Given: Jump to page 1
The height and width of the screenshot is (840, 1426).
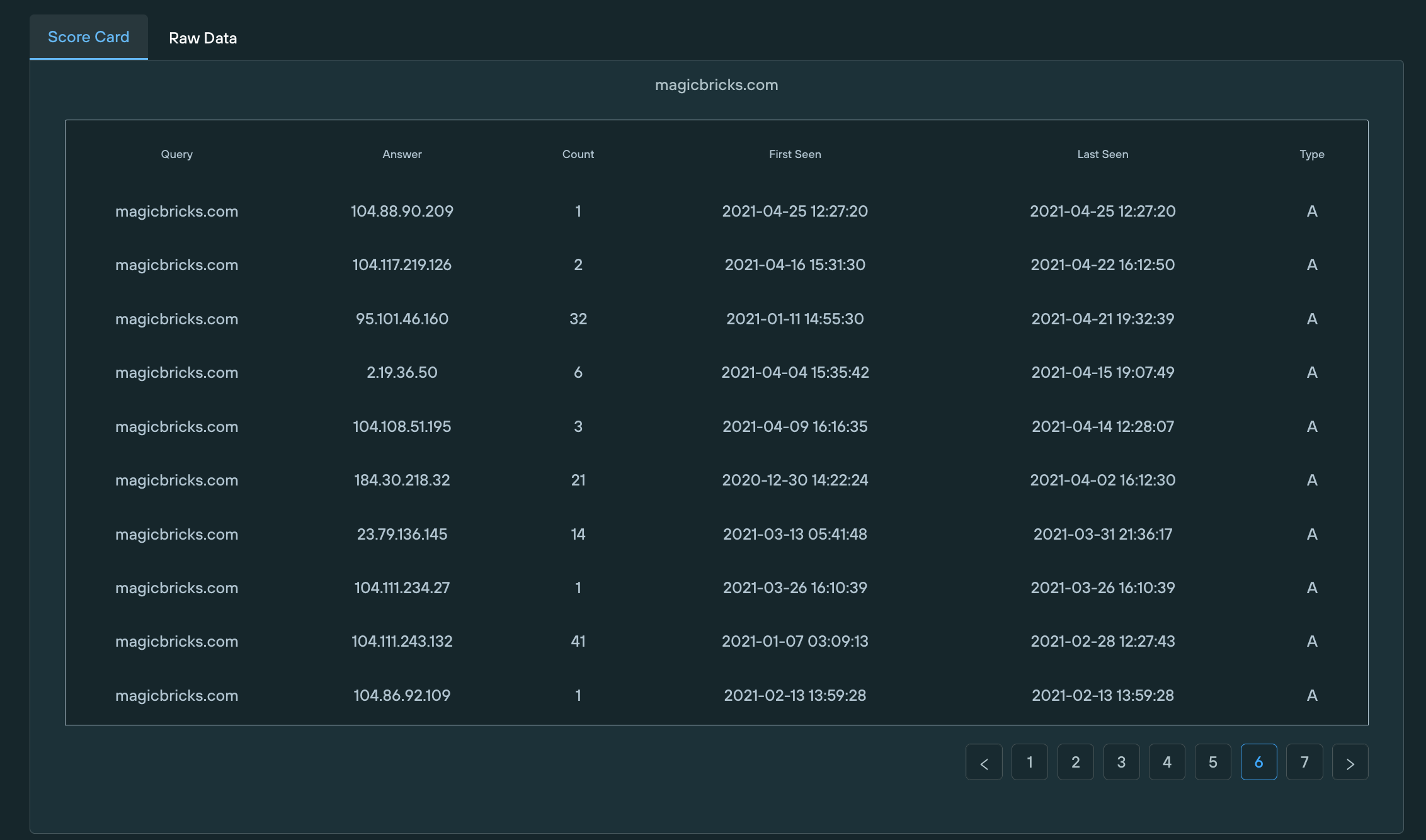Looking at the screenshot, I should pos(1030,762).
